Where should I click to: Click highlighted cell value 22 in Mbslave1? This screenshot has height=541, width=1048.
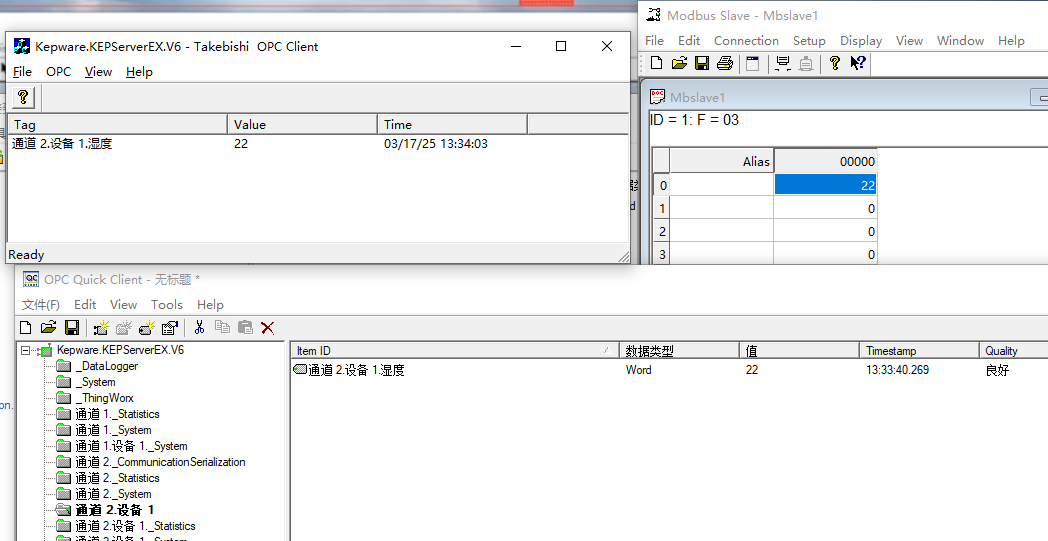tap(825, 185)
